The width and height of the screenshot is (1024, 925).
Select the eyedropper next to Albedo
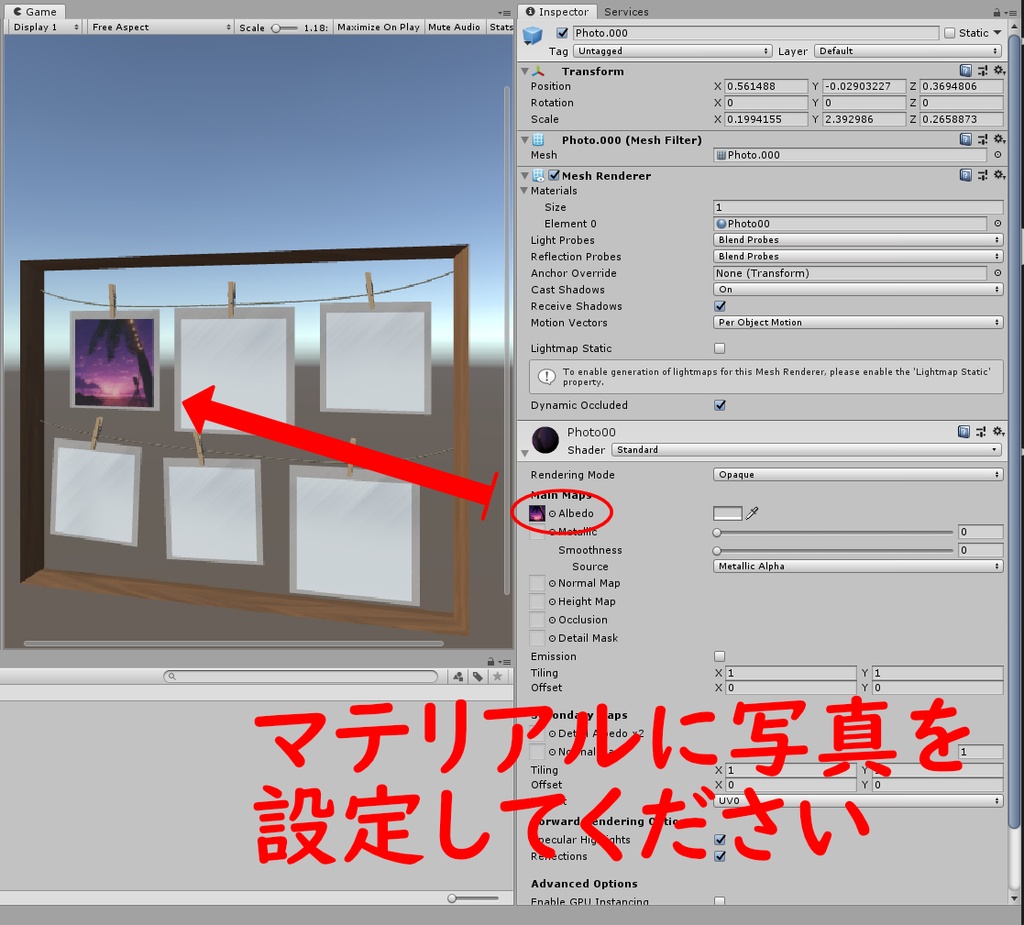(753, 512)
